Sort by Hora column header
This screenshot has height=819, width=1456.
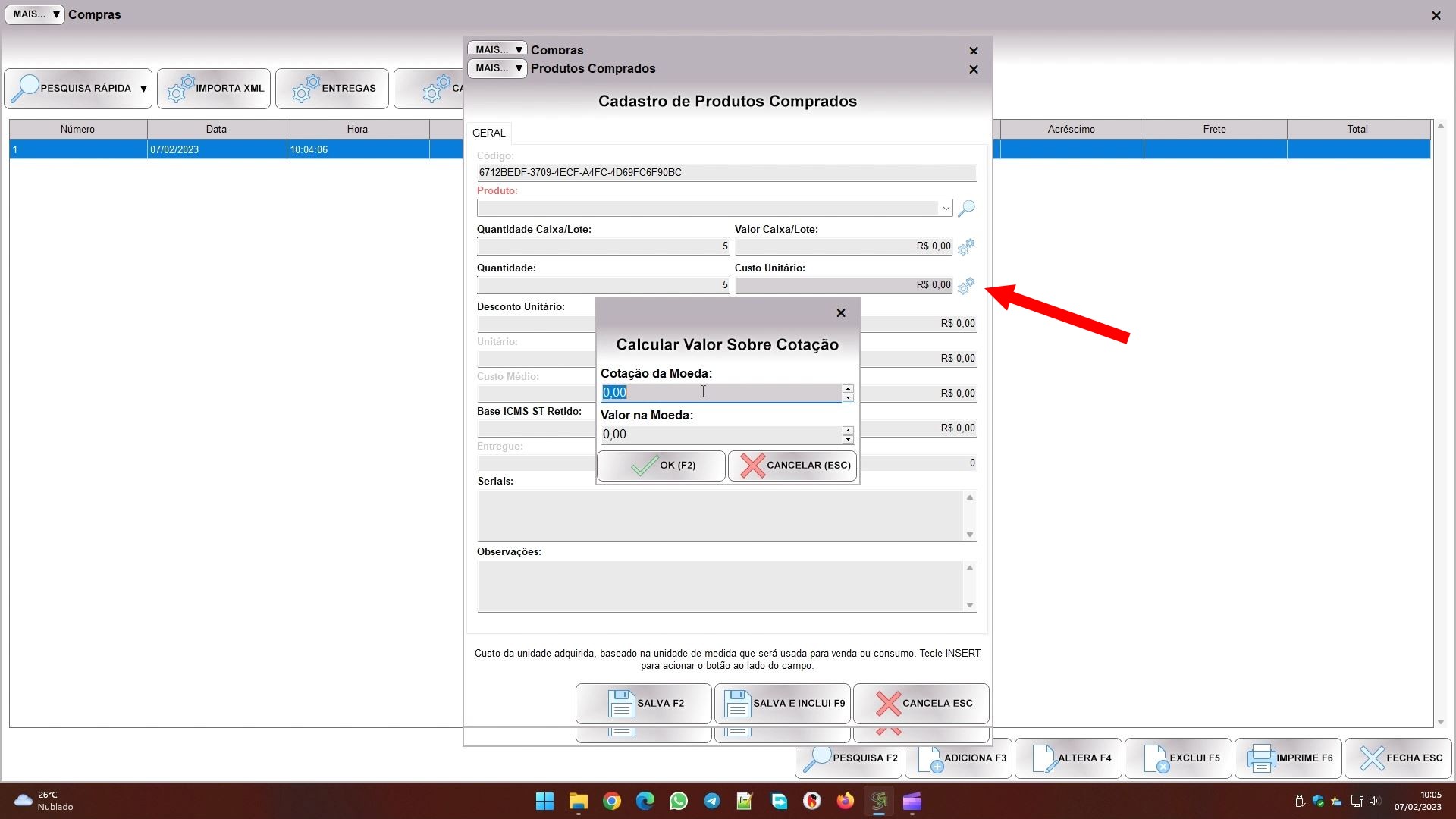coord(358,130)
